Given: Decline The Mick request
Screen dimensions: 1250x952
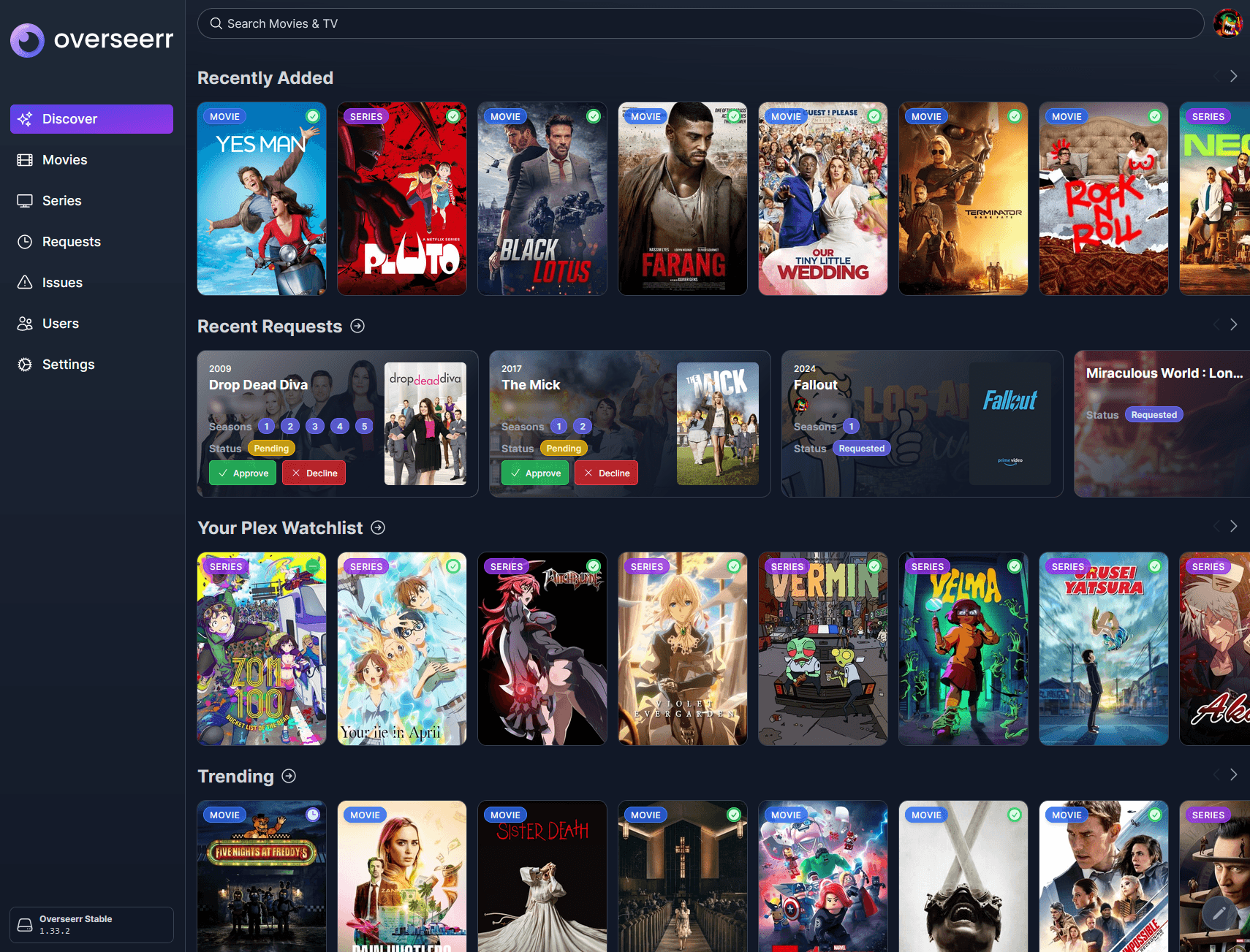Looking at the screenshot, I should 607,473.
